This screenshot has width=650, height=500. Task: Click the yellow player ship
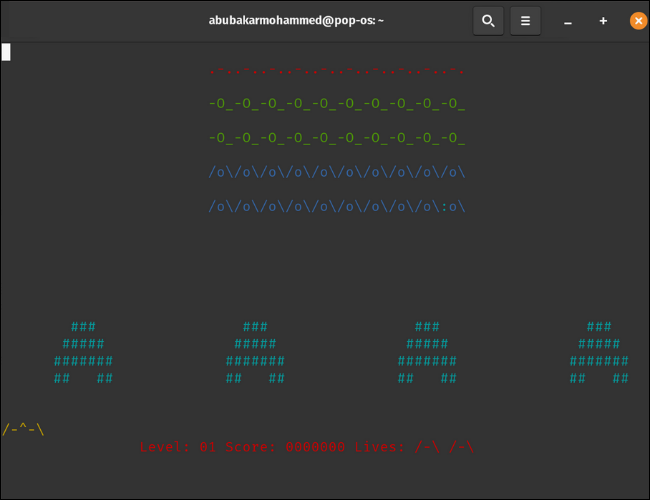(23, 429)
